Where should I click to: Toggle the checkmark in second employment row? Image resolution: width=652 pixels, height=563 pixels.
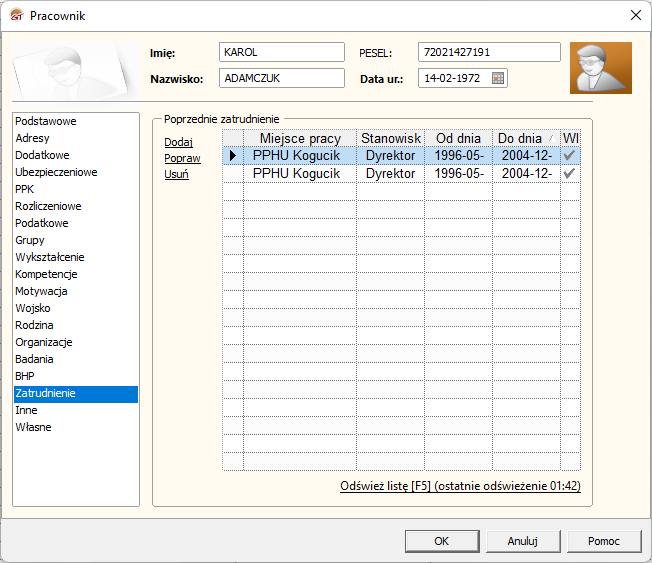point(569,173)
